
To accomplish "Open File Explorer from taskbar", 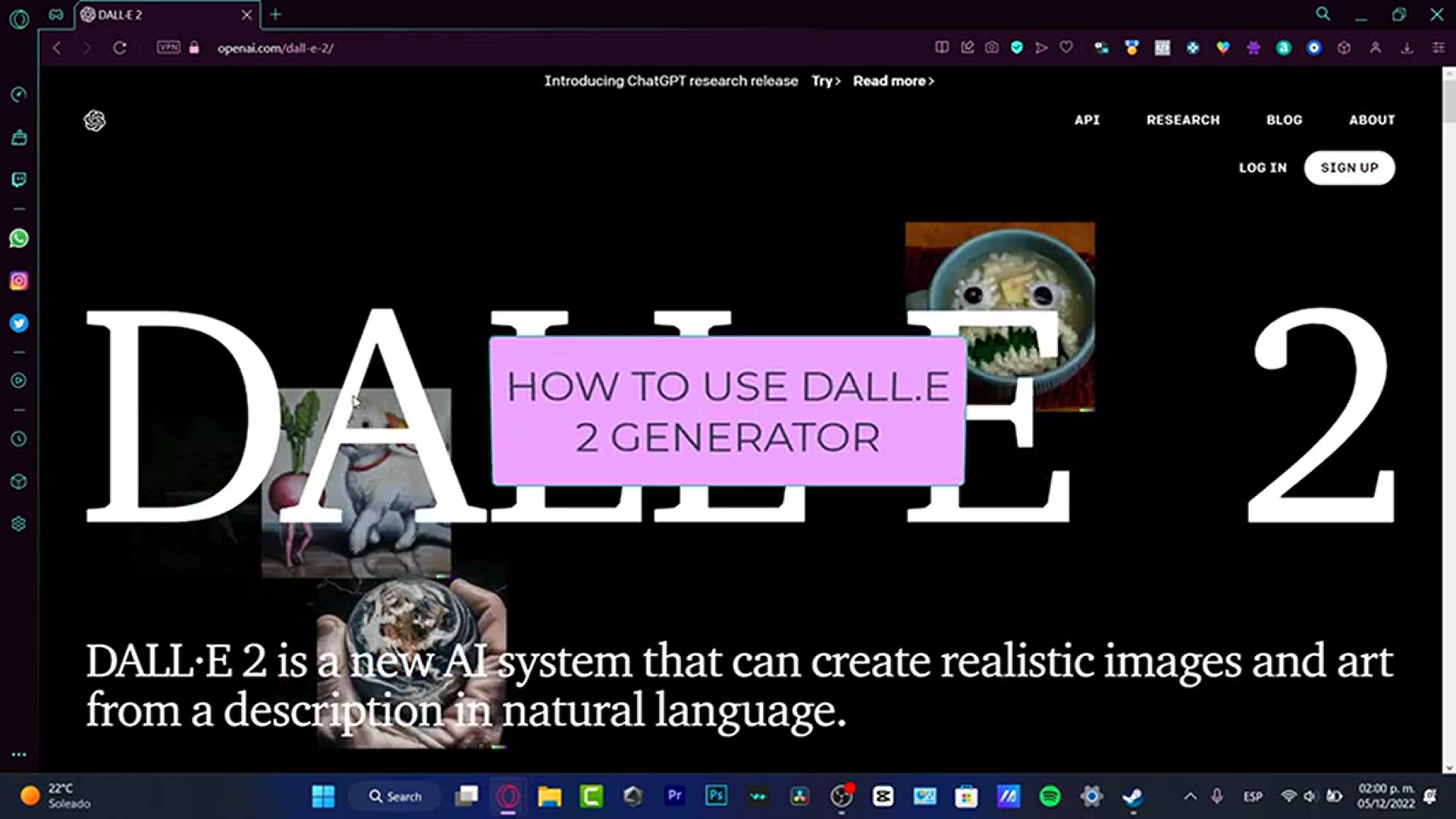I will click(550, 796).
